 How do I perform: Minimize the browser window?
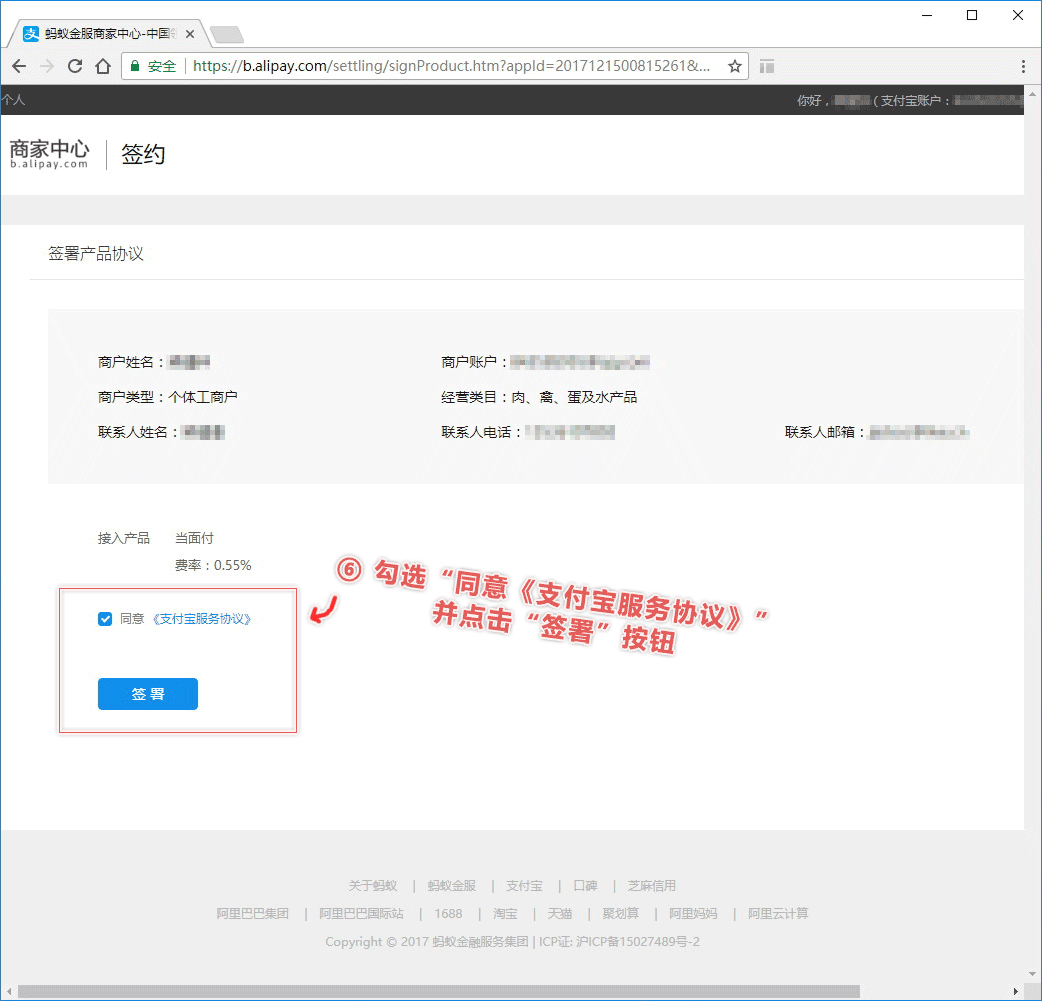927,15
